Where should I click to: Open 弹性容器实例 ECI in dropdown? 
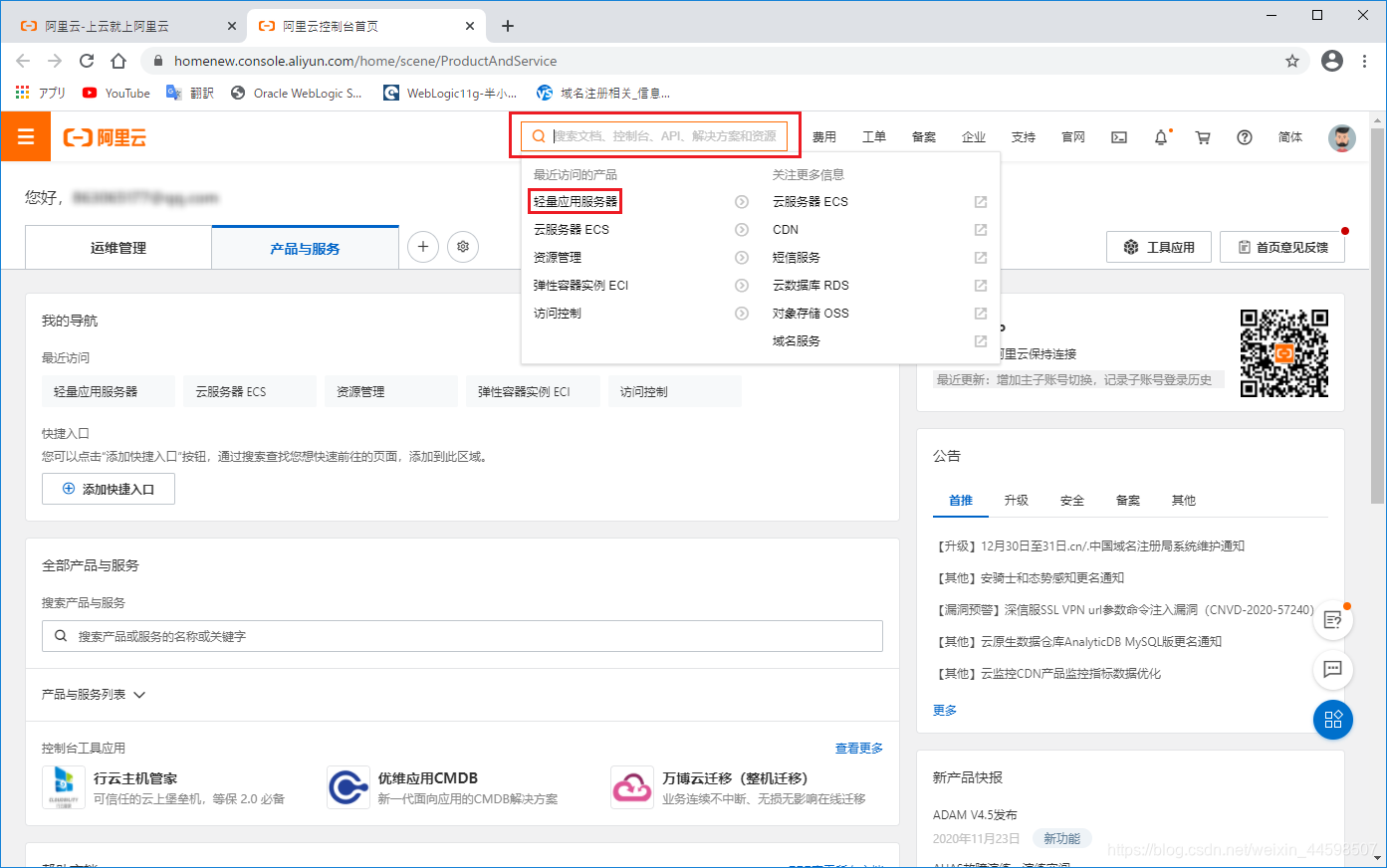click(x=581, y=285)
